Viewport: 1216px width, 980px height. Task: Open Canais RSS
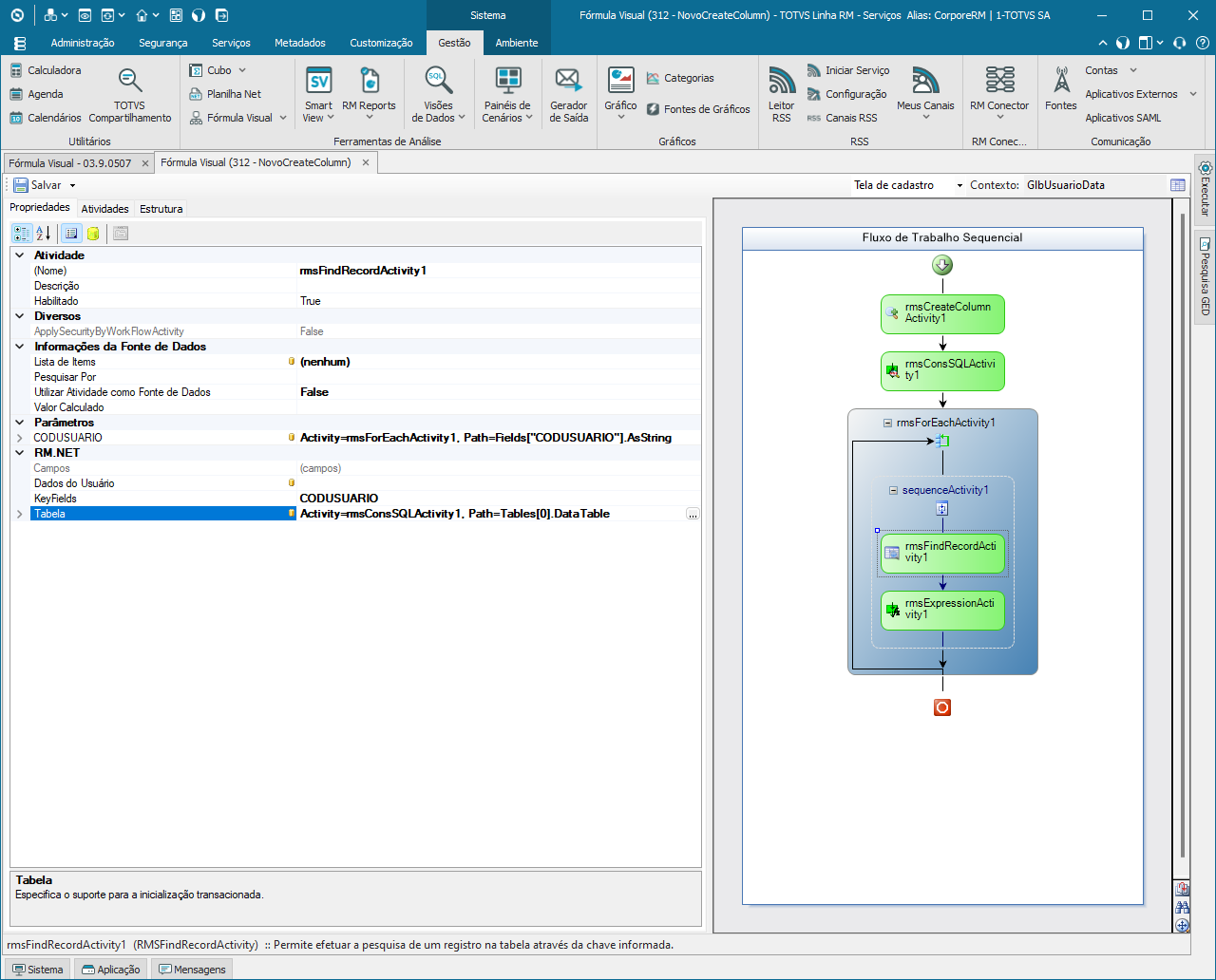pyautogui.click(x=842, y=118)
